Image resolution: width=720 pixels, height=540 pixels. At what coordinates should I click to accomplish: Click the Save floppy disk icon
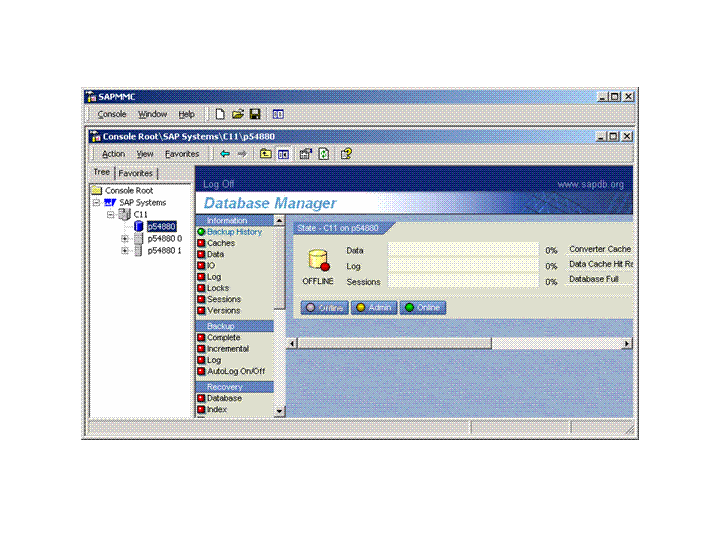point(255,115)
